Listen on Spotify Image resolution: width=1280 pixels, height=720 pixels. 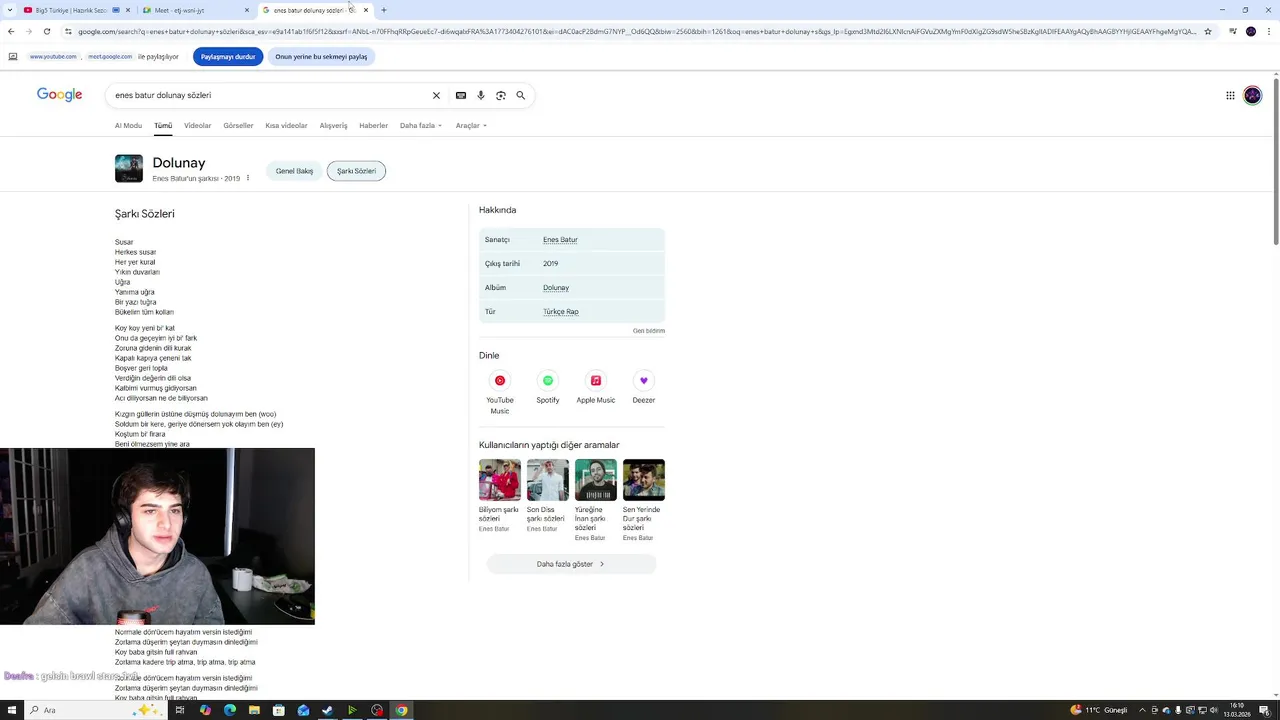point(548,380)
